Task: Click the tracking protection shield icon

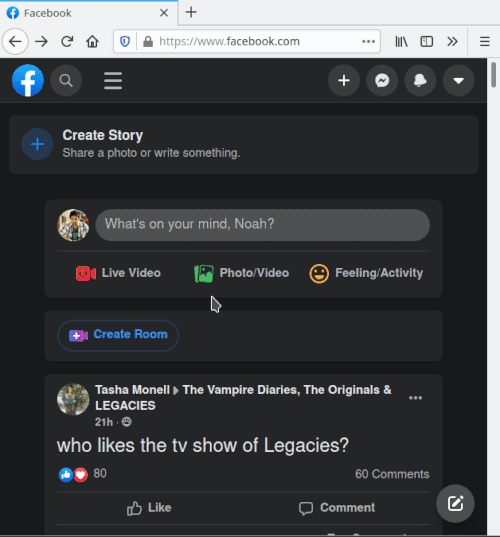Action: 125,41
